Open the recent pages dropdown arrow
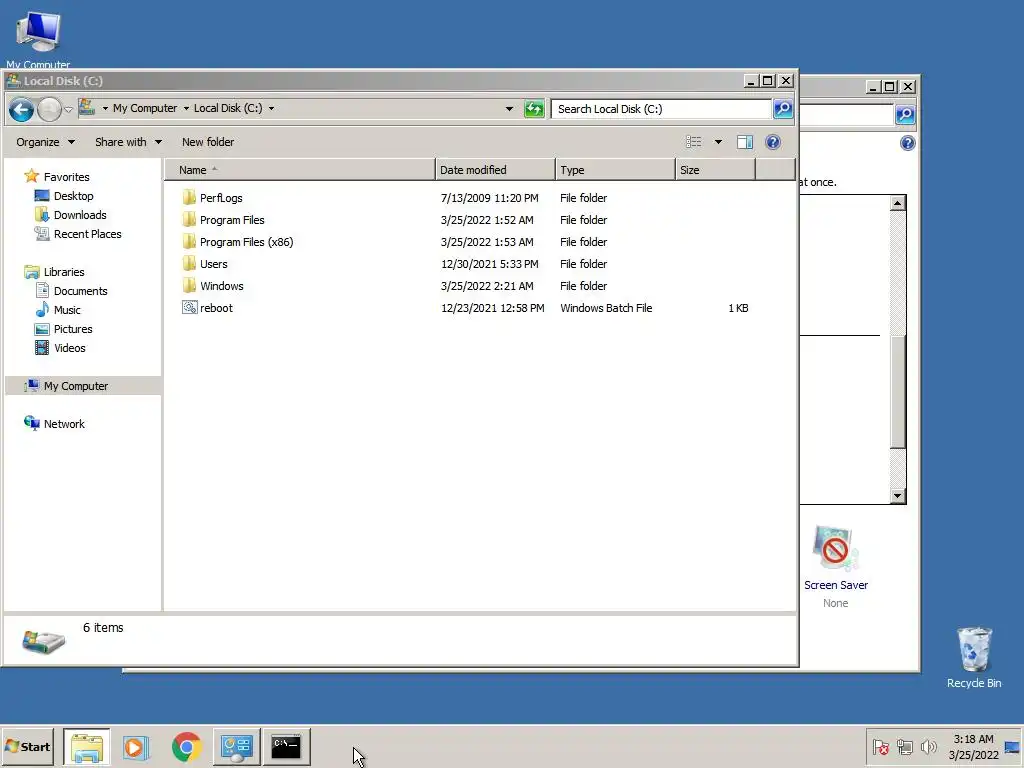 [69, 110]
